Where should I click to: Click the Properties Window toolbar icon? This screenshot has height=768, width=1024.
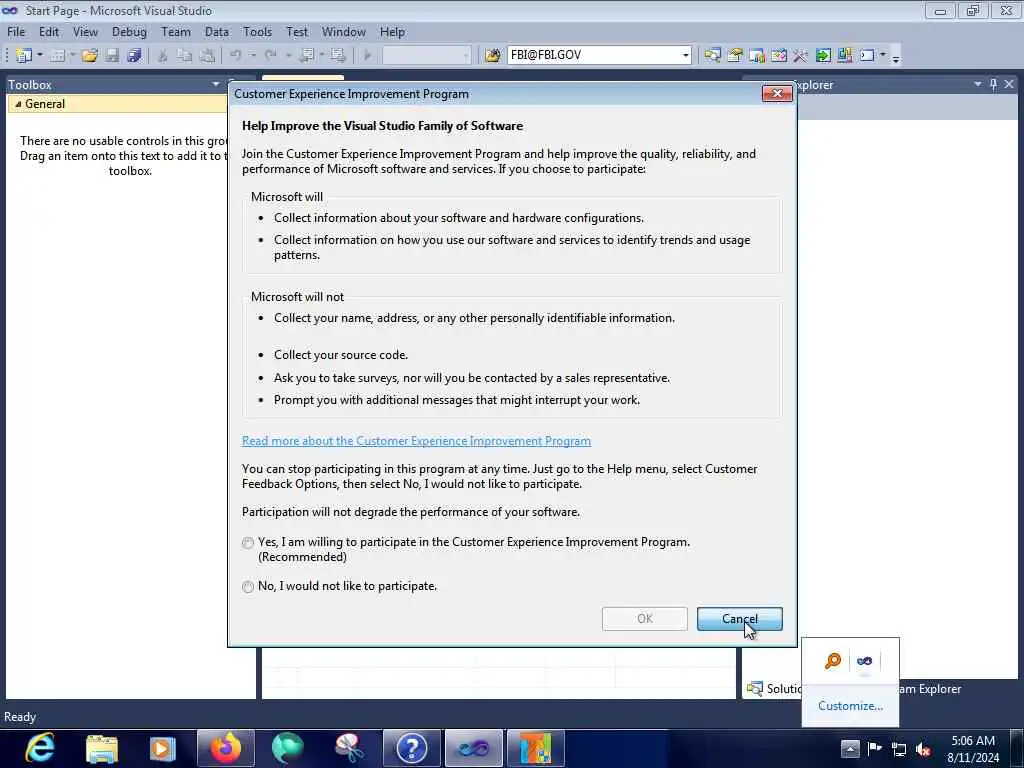(735, 56)
